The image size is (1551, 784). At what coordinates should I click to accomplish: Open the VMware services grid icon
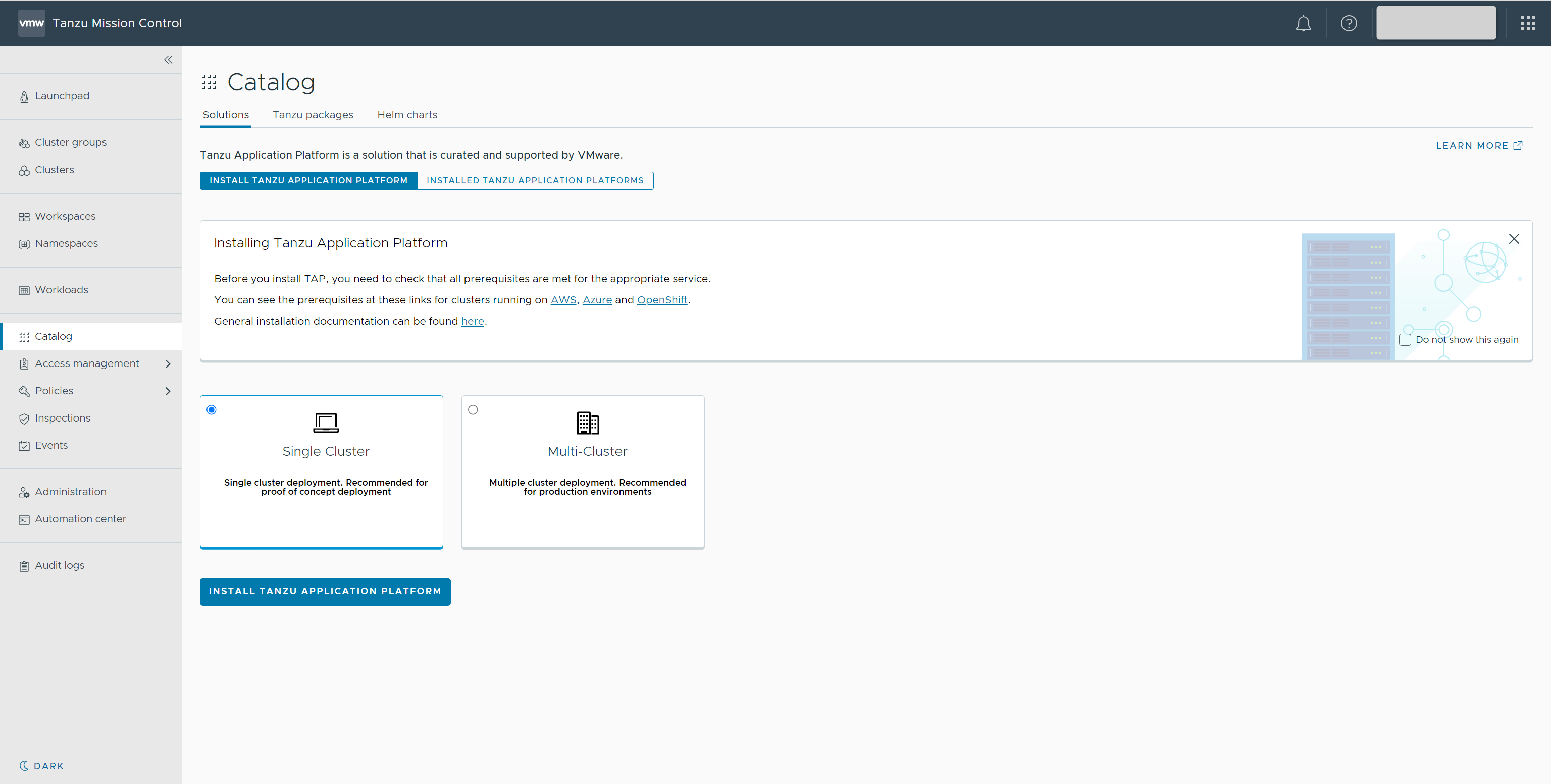click(1527, 24)
